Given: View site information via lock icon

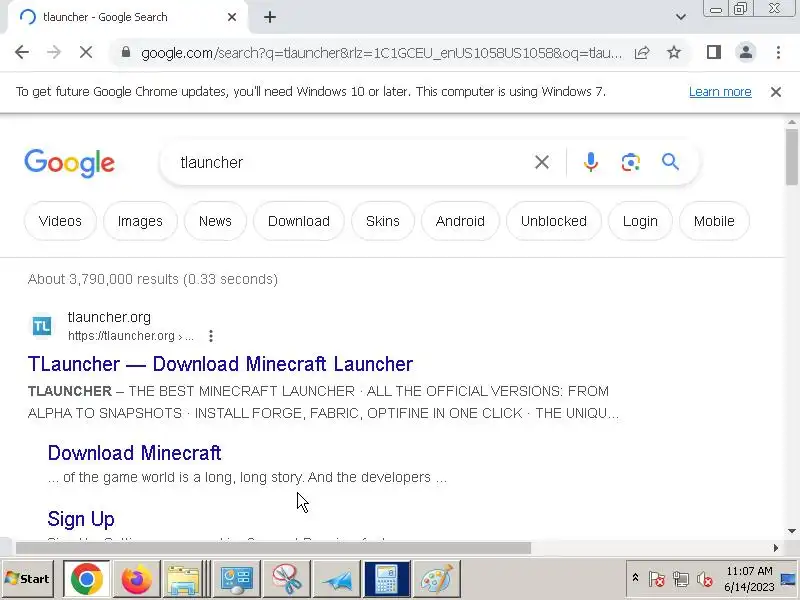Looking at the screenshot, I should [126, 52].
